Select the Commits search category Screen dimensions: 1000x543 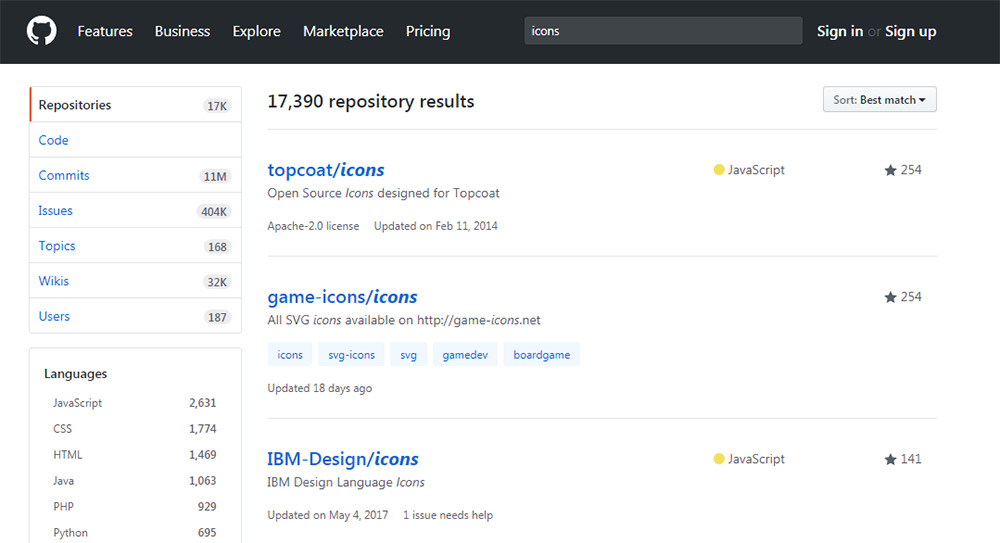[x=64, y=175]
